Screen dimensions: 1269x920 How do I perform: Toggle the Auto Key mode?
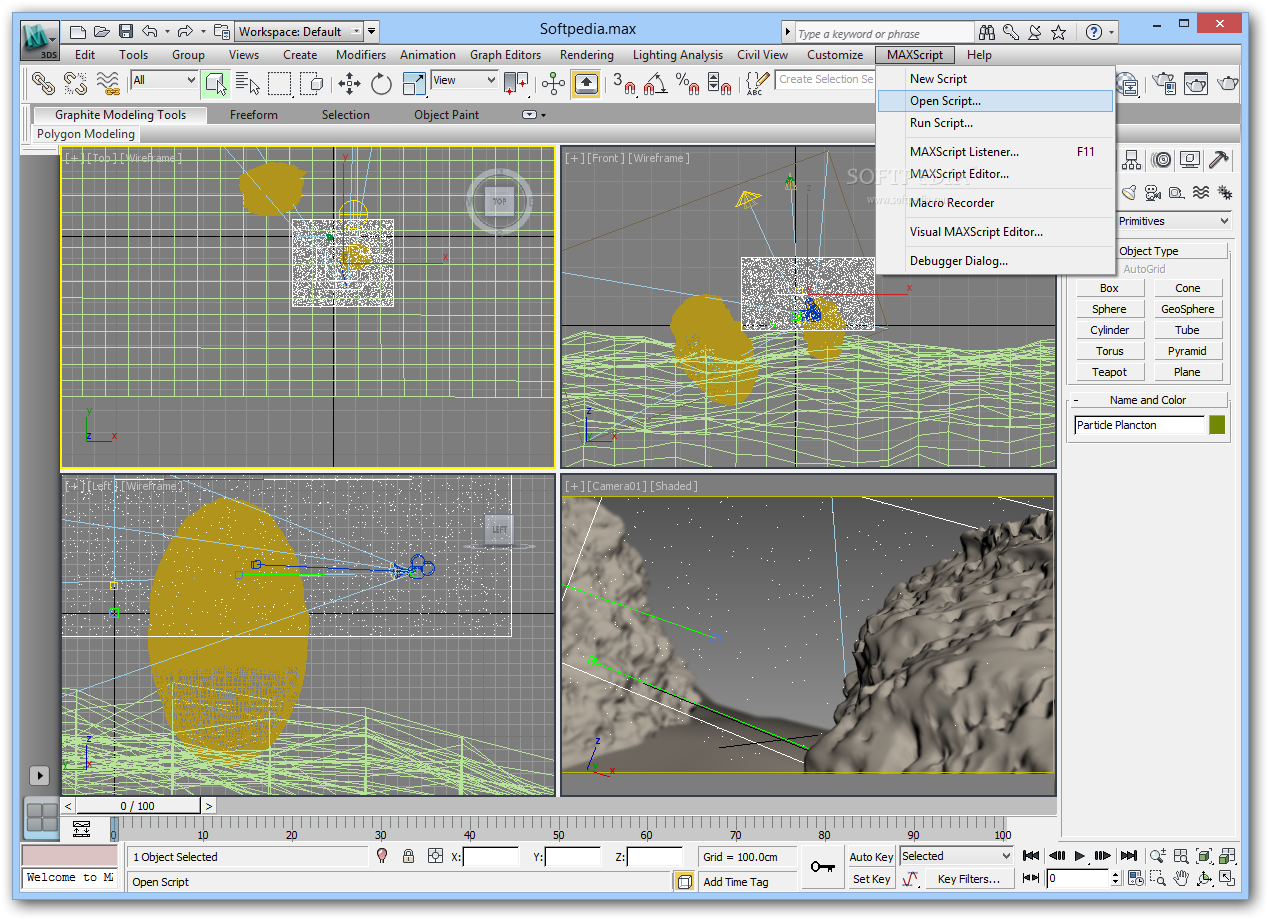pos(871,857)
